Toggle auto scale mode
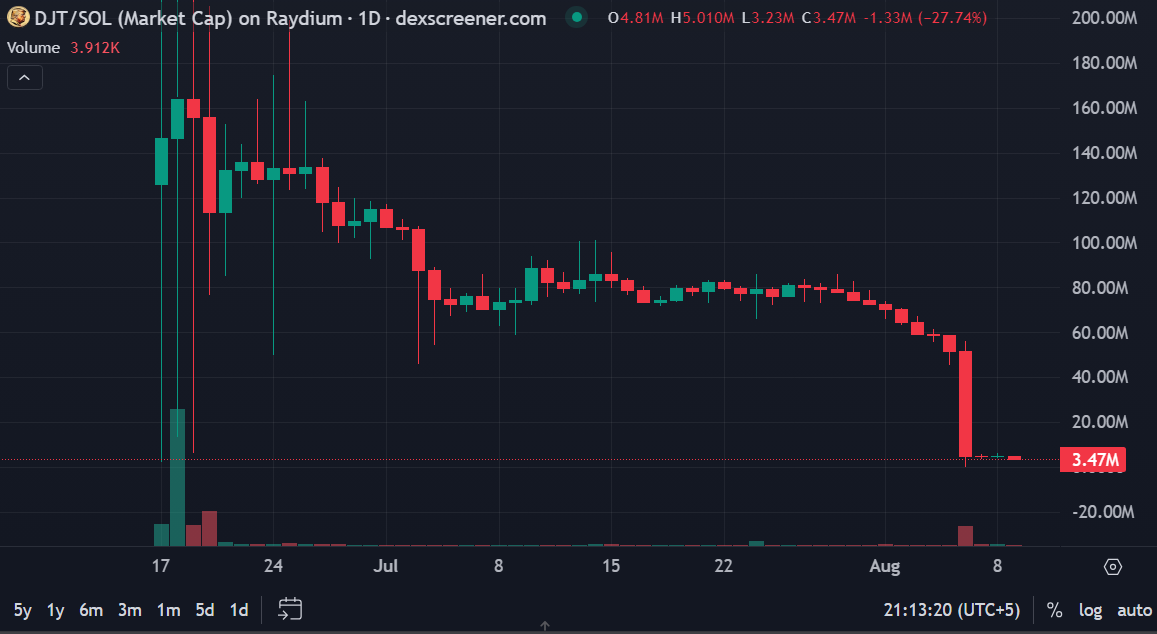 click(1134, 610)
